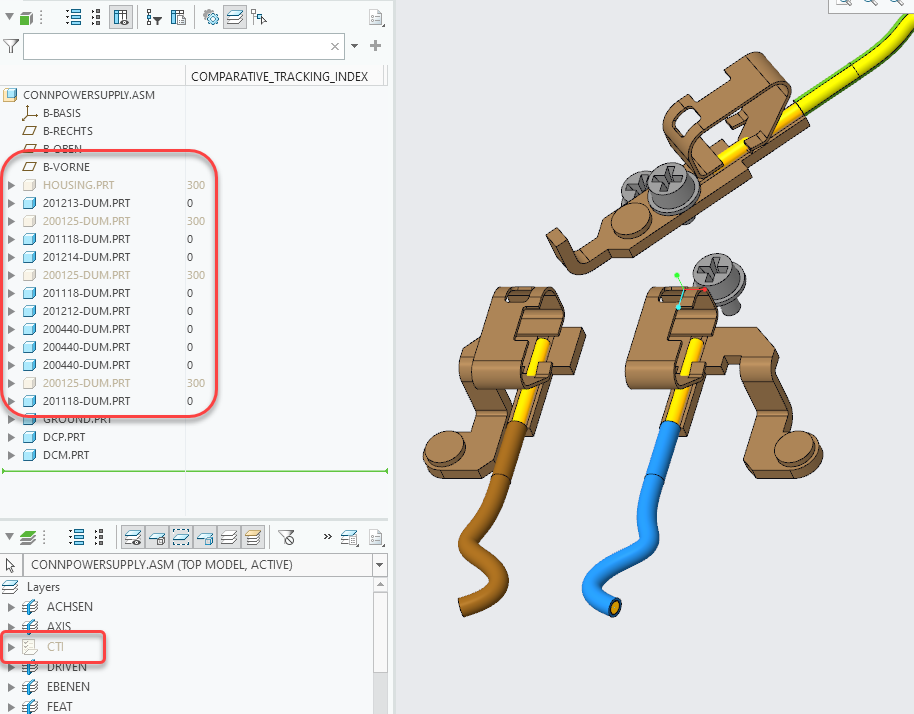Click the no-filter funnel icon in layer toolbar
Viewport: 914px width, 714px height.
pos(286,537)
